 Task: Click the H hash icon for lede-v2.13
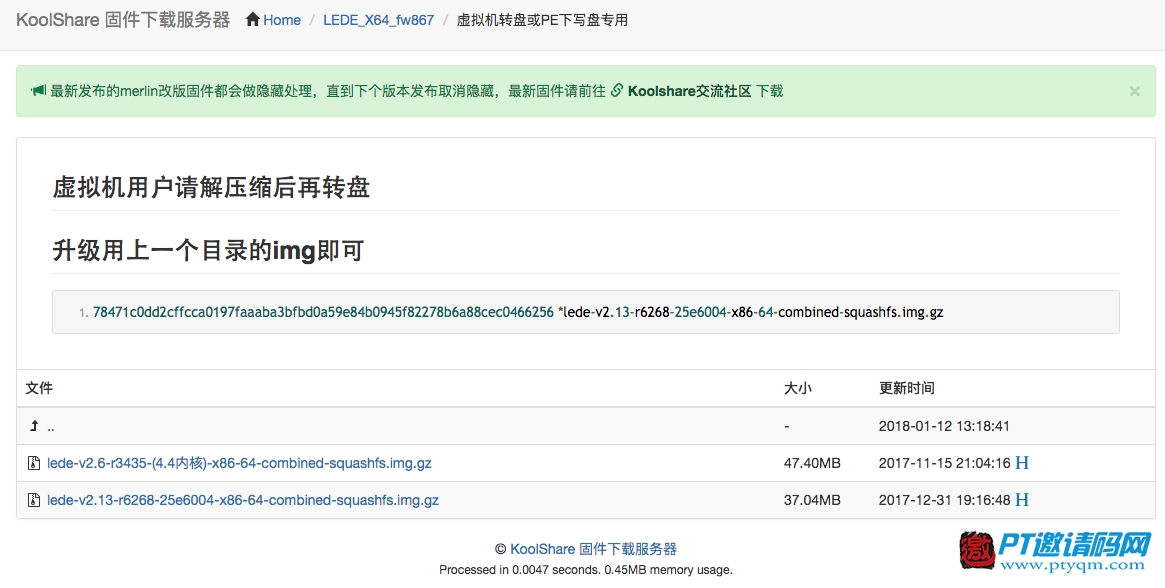coord(1022,500)
